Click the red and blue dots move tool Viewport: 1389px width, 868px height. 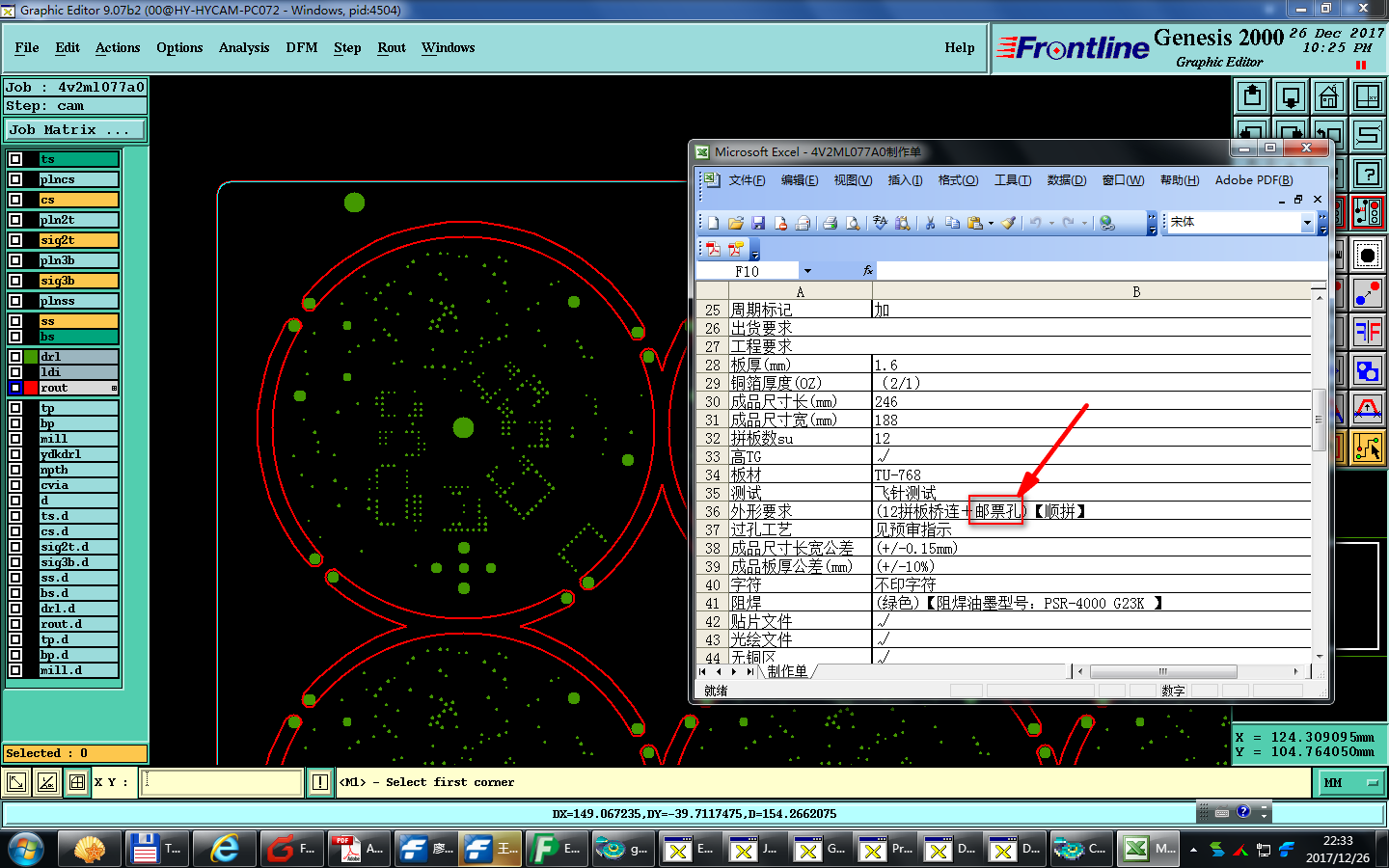(x=1368, y=293)
